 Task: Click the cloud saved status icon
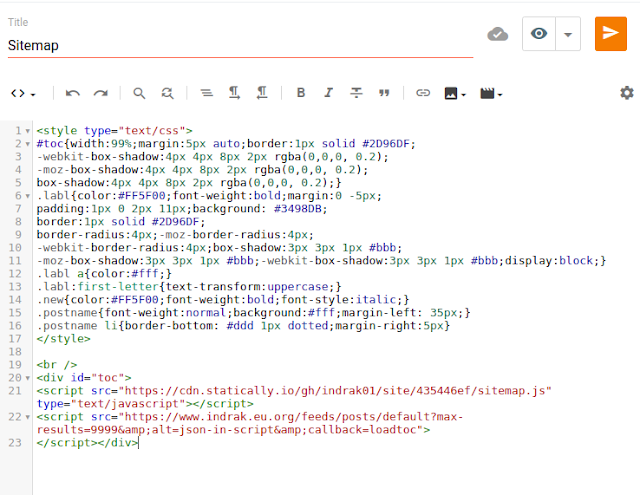pos(498,34)
